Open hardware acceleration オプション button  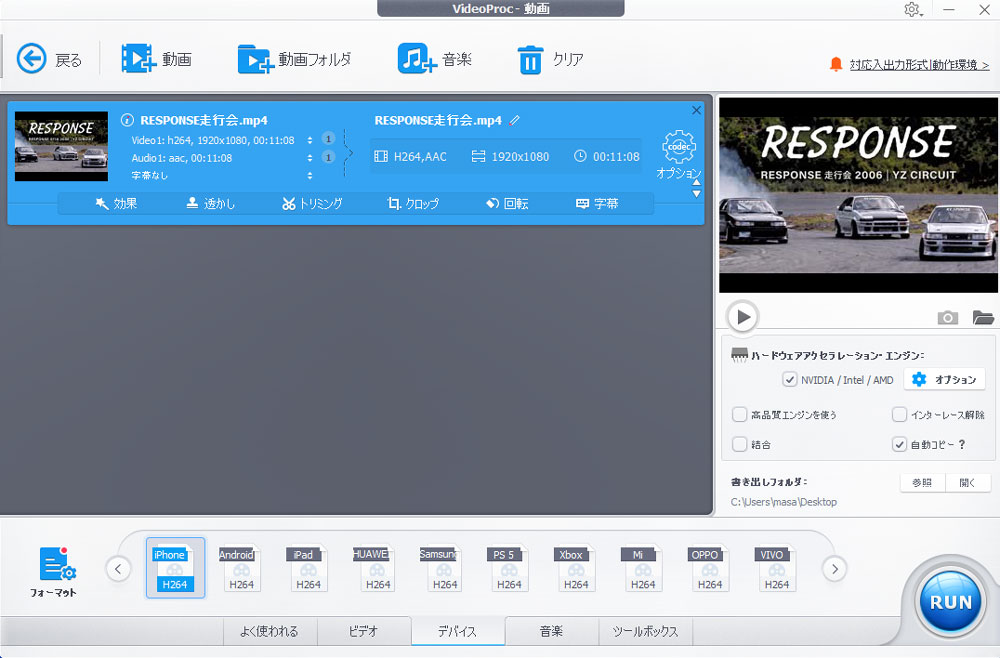(x=945, y=379)
